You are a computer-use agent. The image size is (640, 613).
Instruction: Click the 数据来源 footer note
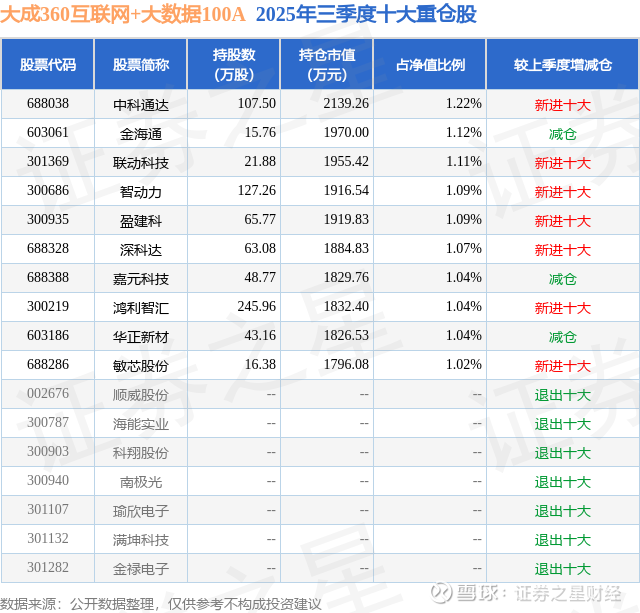161,603
